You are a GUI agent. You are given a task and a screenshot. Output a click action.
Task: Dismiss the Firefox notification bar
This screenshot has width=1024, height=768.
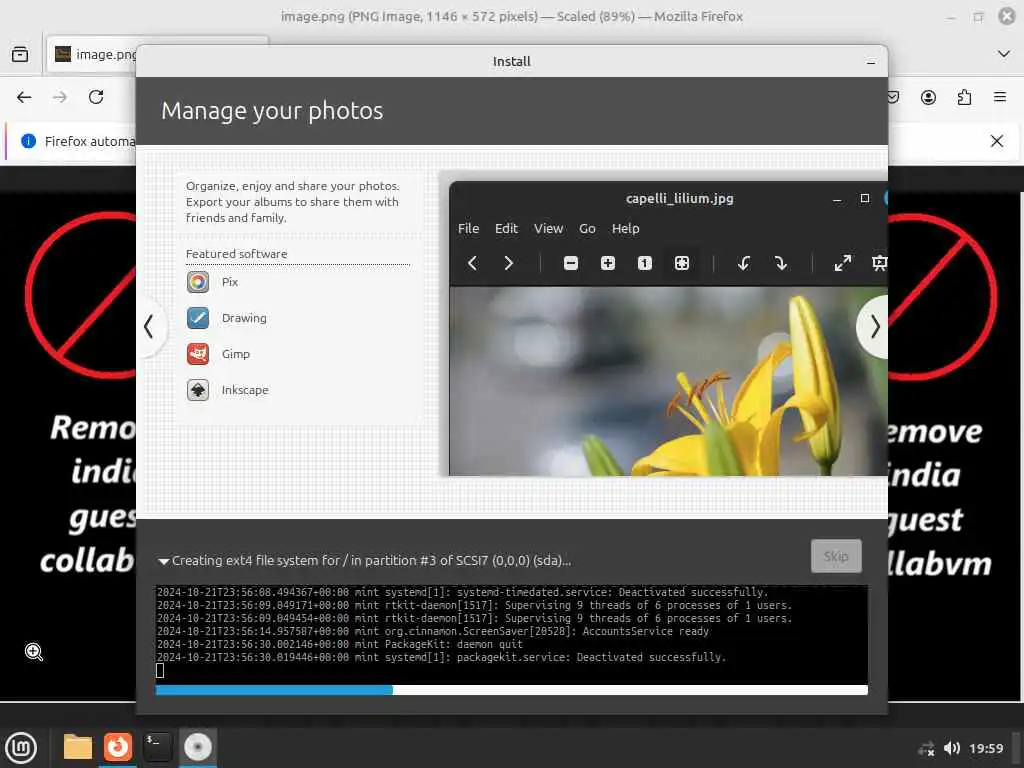997,141
